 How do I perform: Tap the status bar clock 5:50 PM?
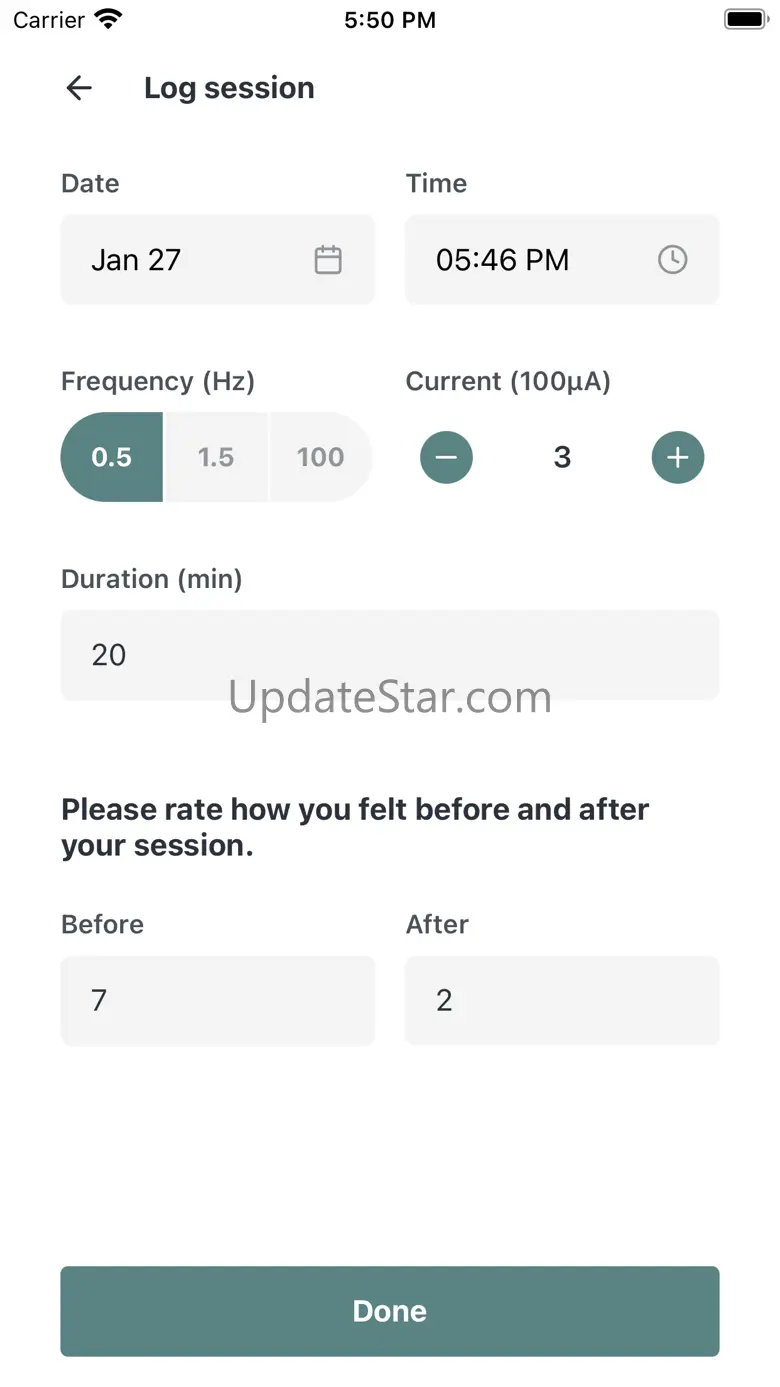coord(390,20)
